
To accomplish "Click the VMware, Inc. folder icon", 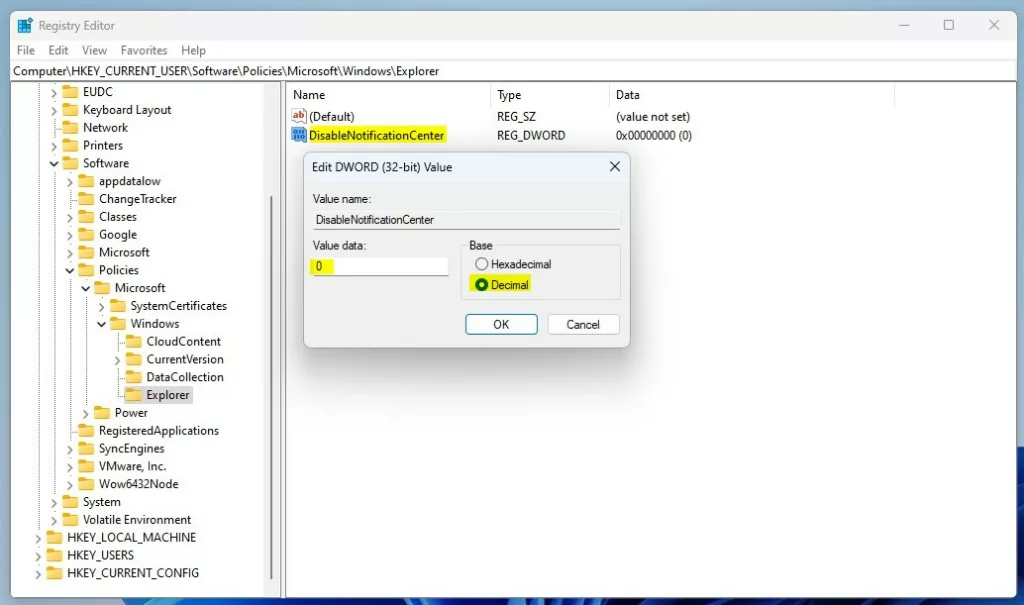I will (86, 466).
